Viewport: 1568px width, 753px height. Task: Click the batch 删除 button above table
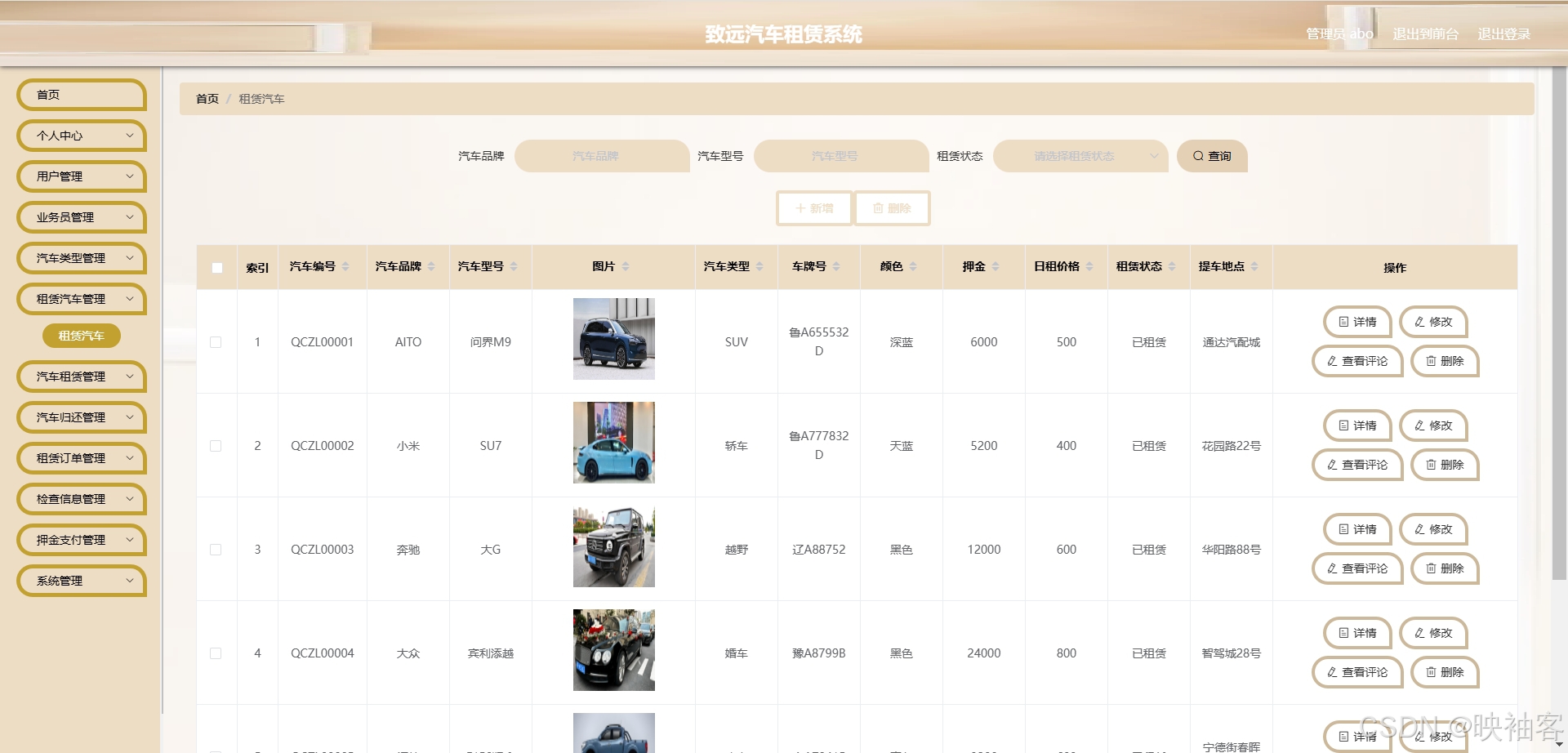click(x=892, y=208)
